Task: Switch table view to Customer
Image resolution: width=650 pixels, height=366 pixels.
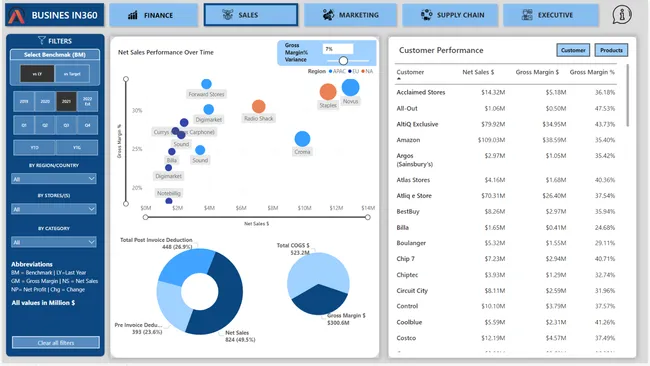Action: (573, 50)
